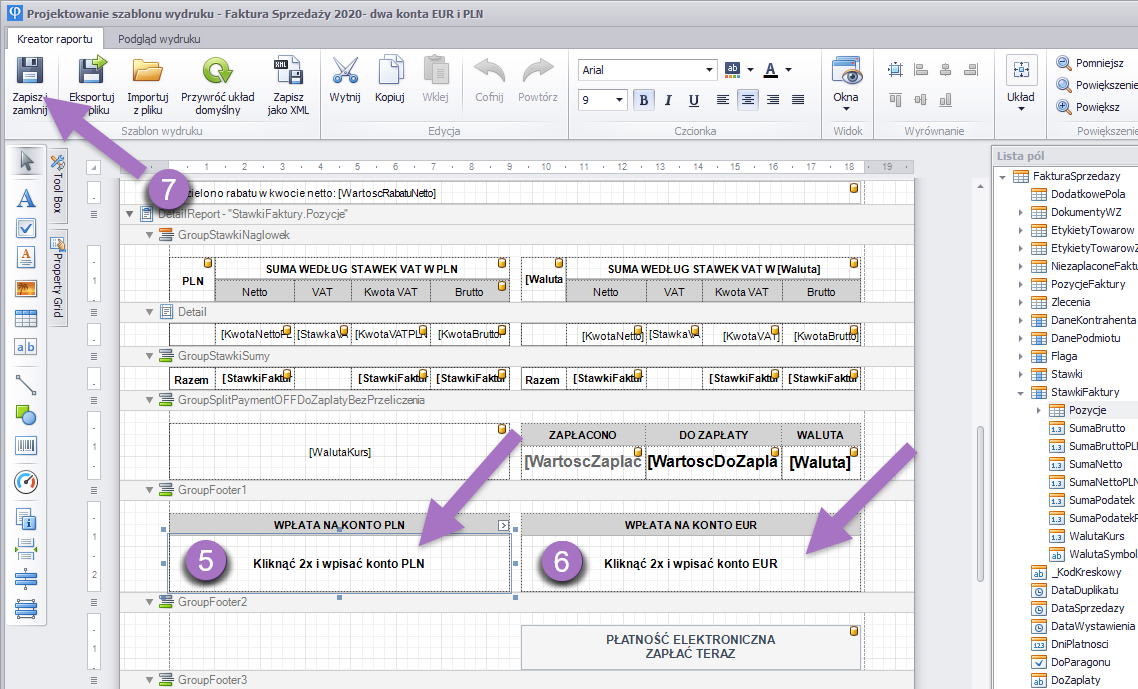The height and width of the screenshot is (689, 1138).
Task: Click Pomniejsz zoom out button
Action: point(1090,63)
